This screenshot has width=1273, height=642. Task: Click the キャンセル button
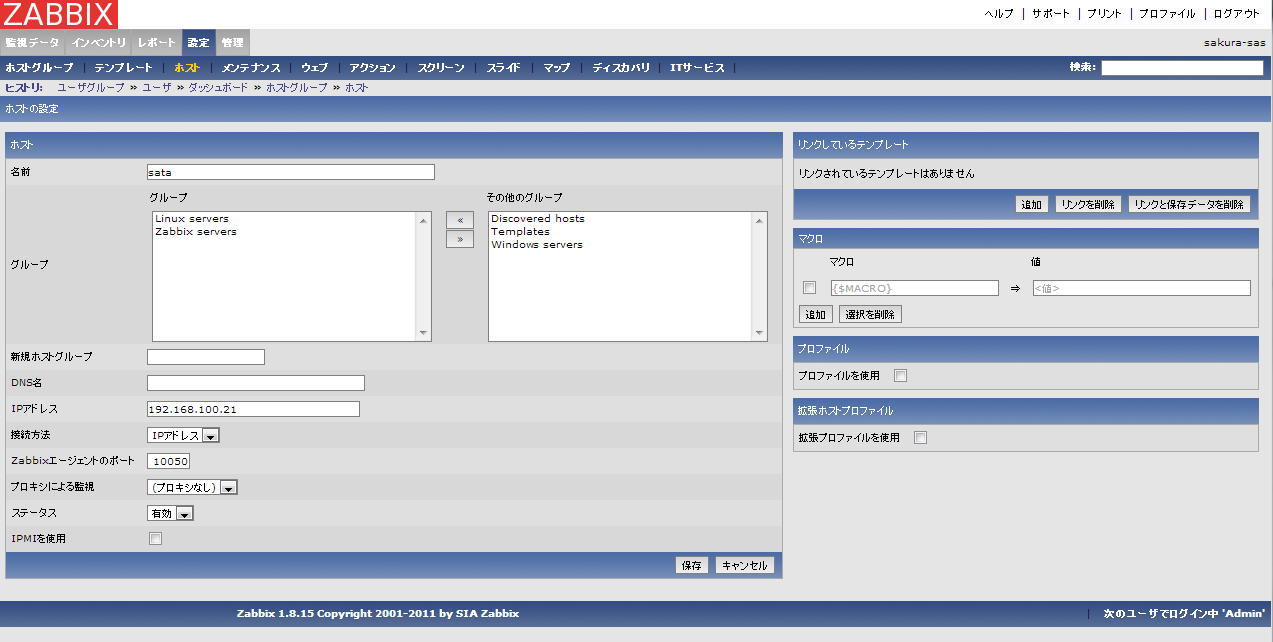pyautogui.click(x=744, y=565)
